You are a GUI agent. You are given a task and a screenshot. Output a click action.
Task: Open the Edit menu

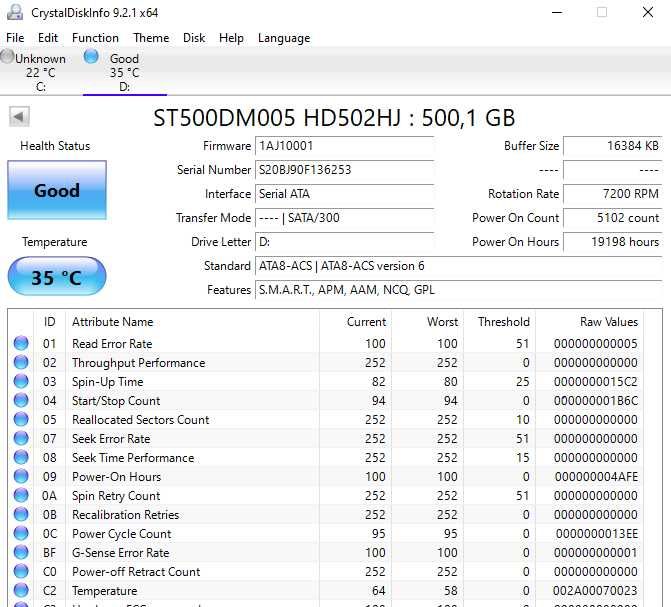click(48, 38)
